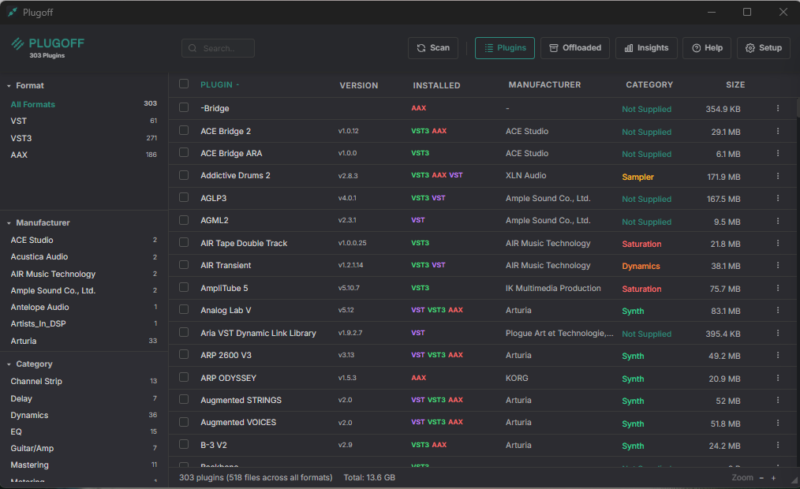Open the Insights tab

(x=646, y=48)
